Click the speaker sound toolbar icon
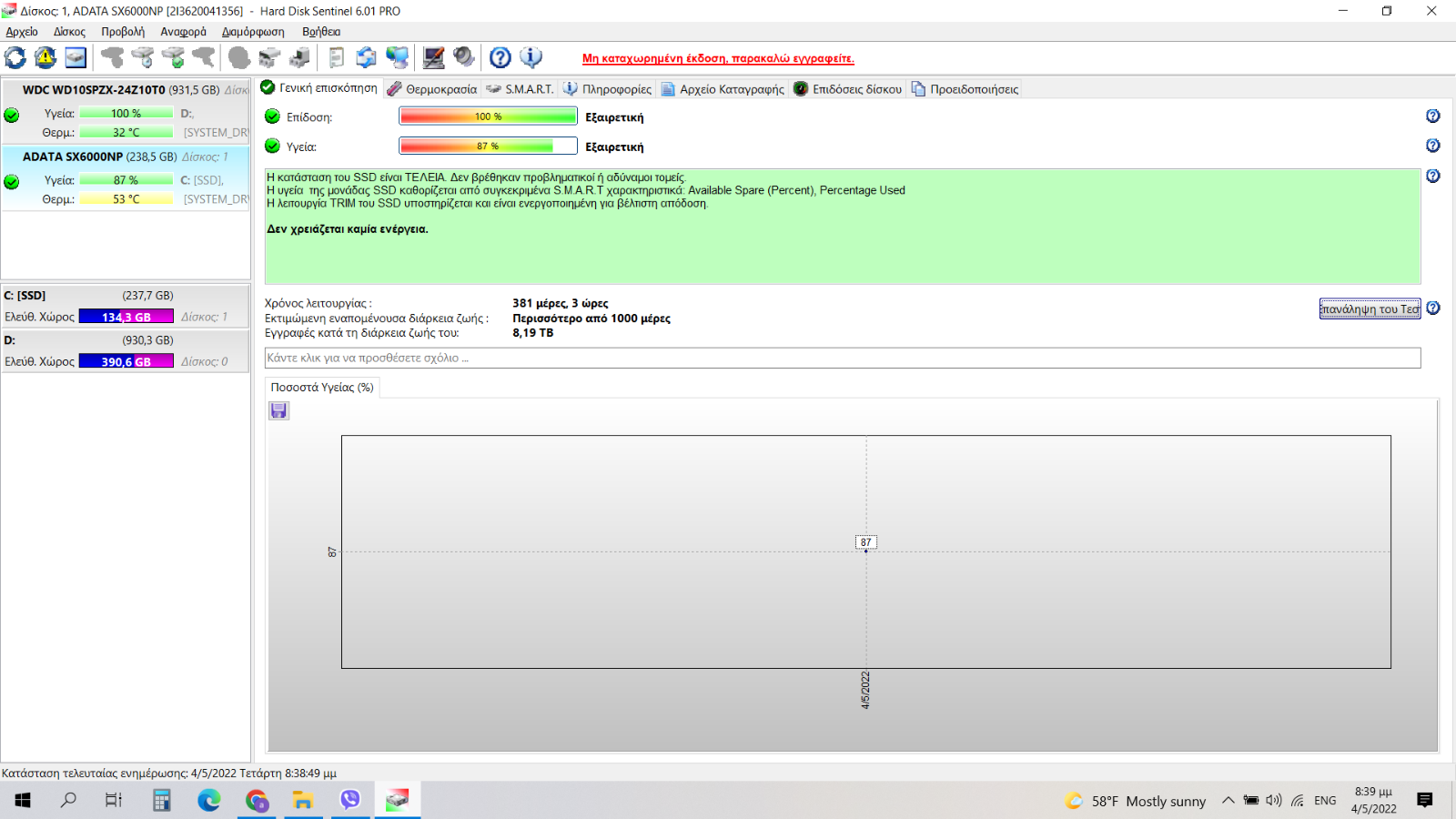Screen dimensions: 1456x819 (464, 58)
